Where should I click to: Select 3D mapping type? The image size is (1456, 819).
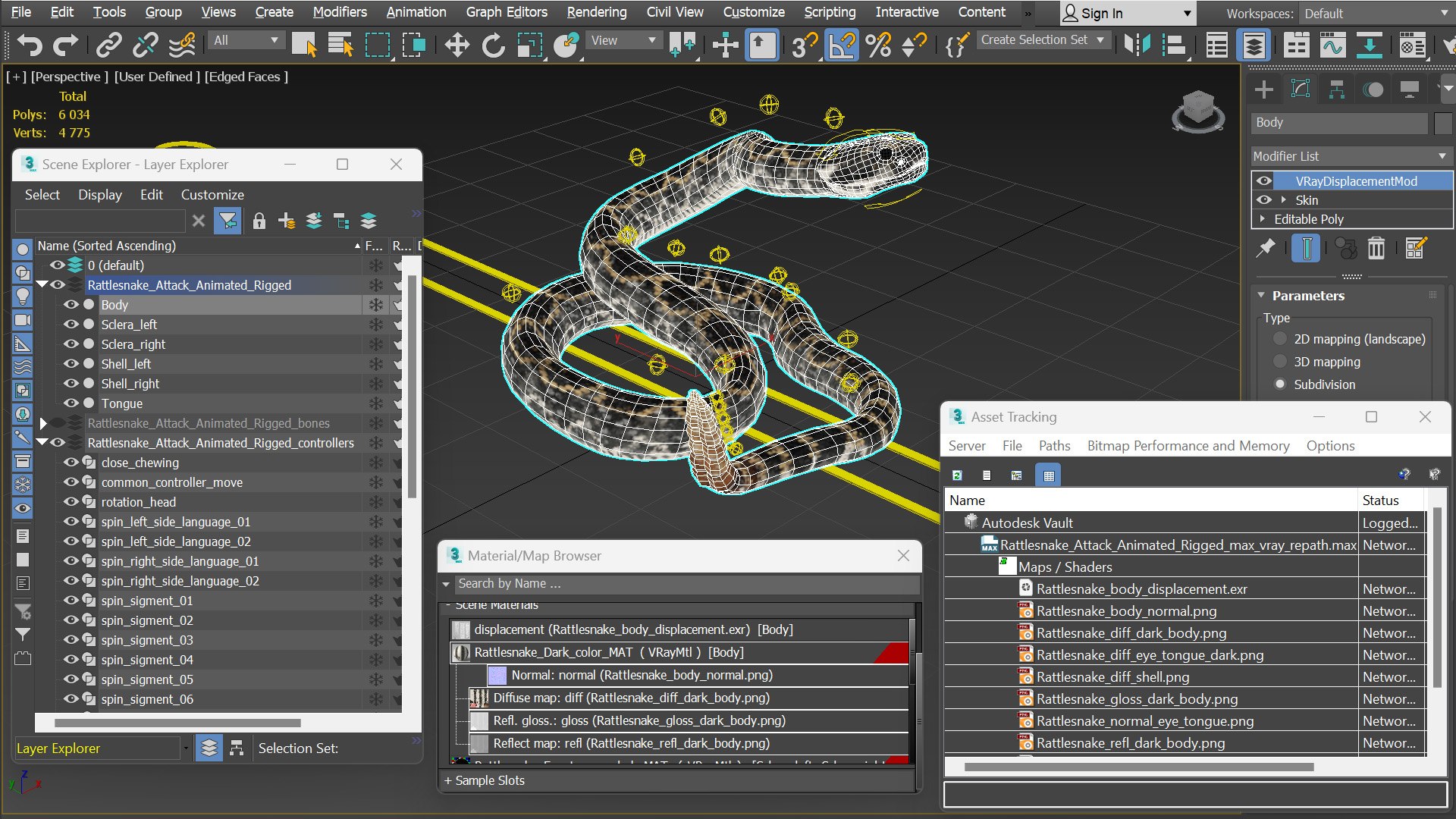1280,362
